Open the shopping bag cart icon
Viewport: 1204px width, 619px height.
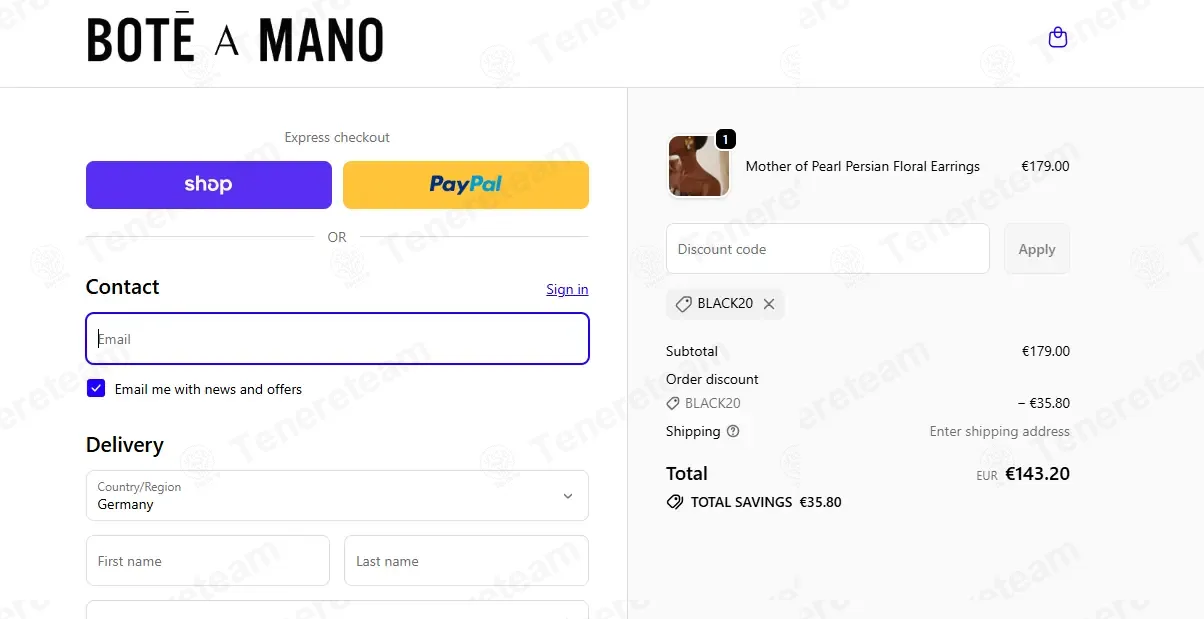click(x=1057, y=38)
